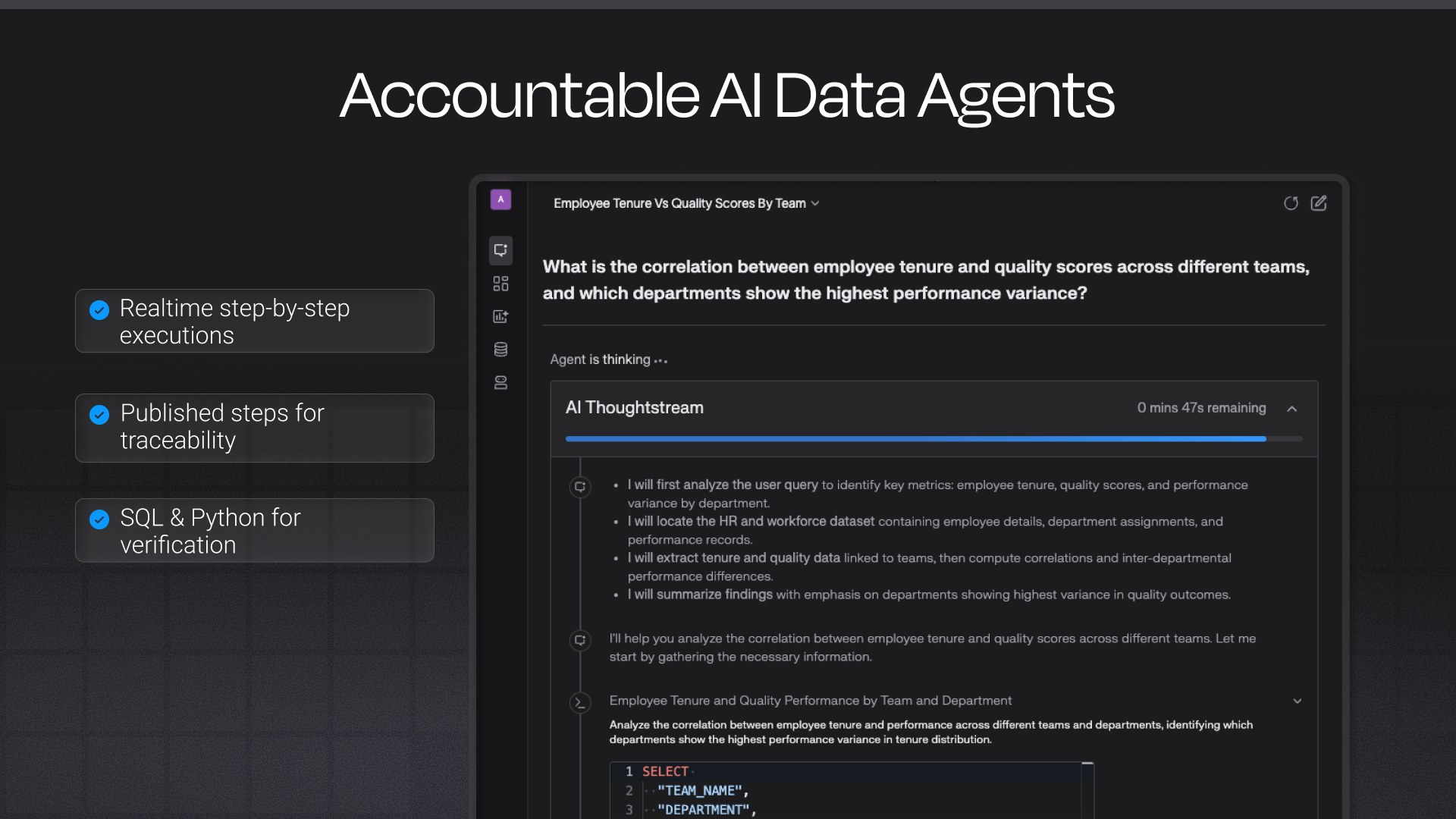The width and height of the screenshot is (1456, 819).
Task: Click the add chart icon in sidebar
Action: coord(500,316)
